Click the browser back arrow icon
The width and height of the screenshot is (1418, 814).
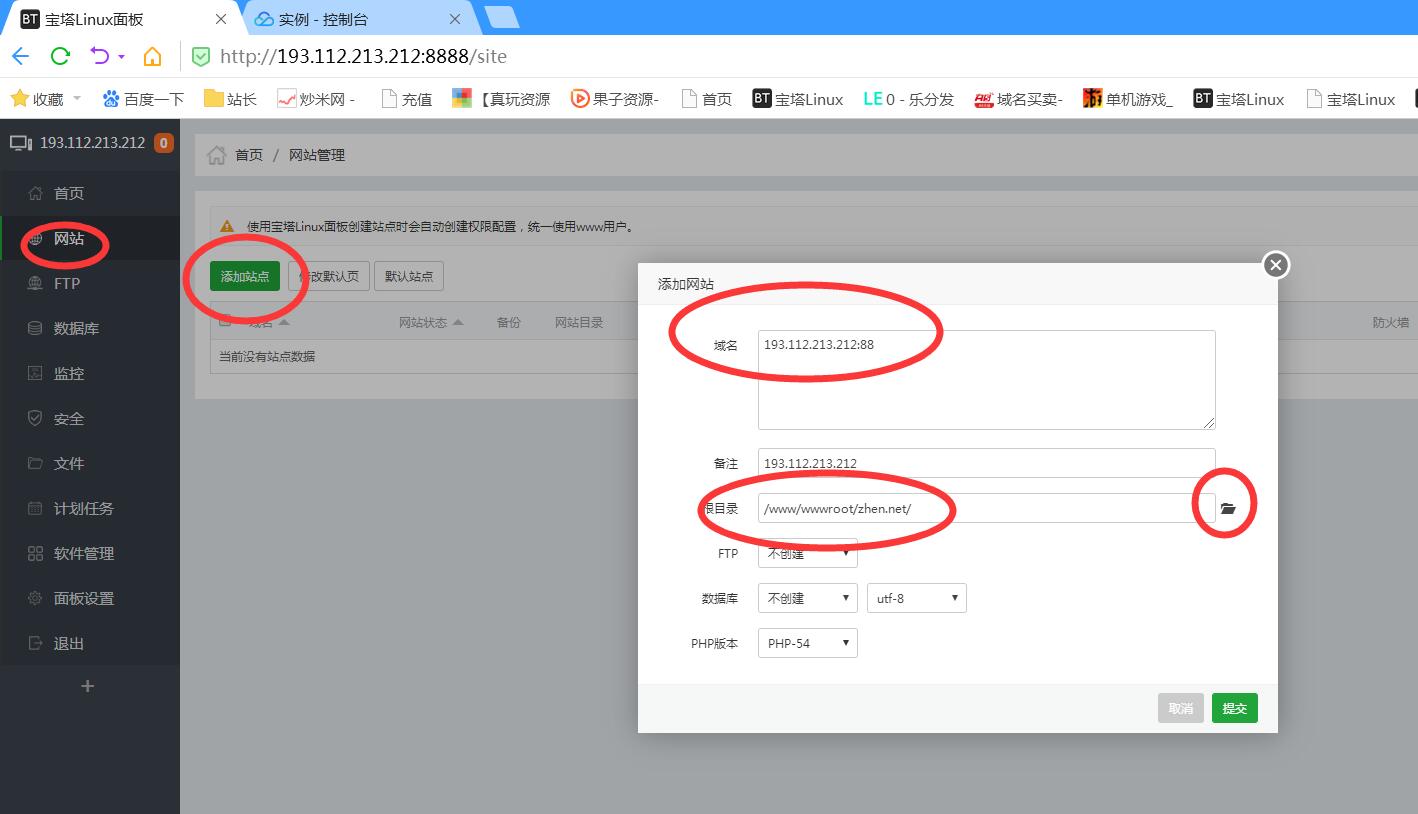21,56
